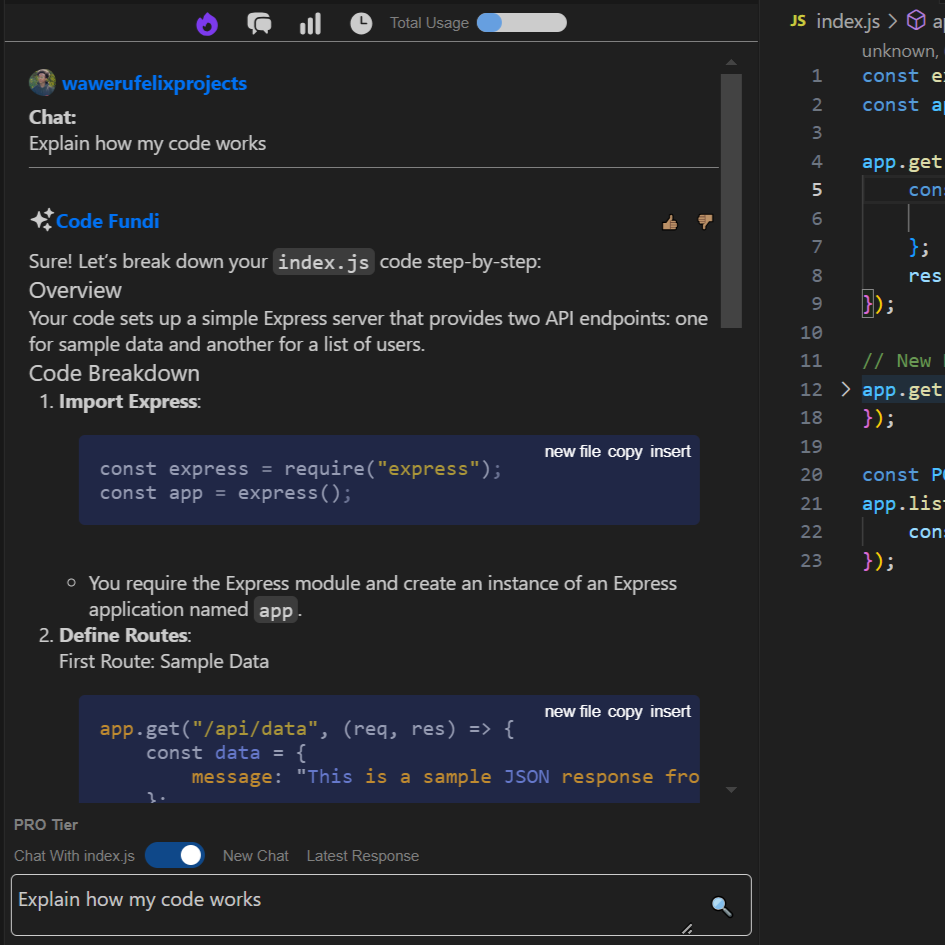
Task: Copy the Import Express code snippet
Action: click(625, 452)
